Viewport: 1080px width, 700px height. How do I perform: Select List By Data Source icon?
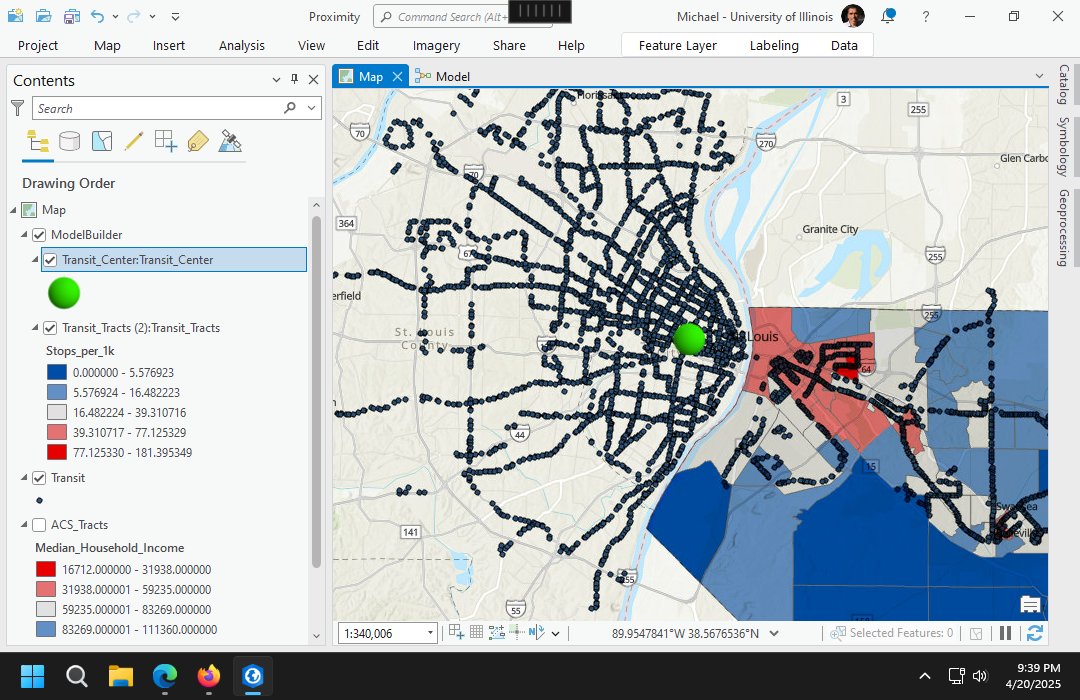click(x=69, y=141)
